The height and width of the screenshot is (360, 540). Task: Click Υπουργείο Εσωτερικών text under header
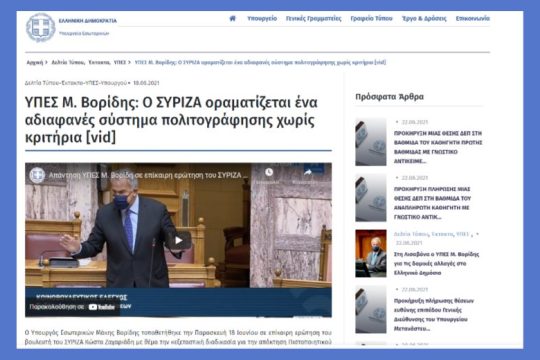84,33
